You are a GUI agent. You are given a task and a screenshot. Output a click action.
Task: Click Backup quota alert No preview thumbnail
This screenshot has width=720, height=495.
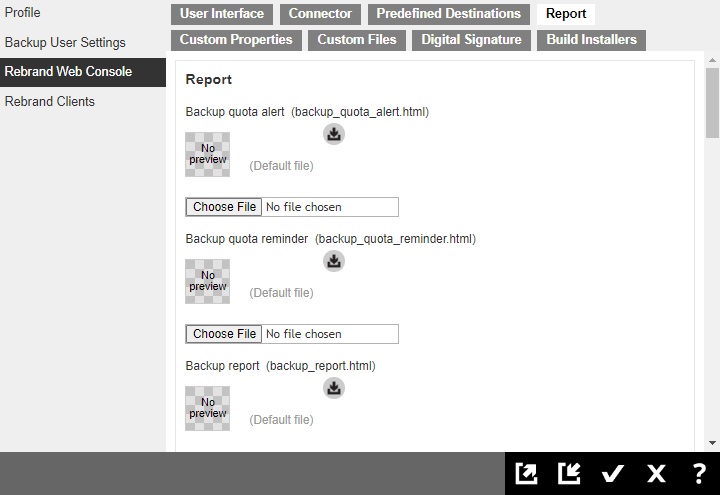[x=208, y=154]
